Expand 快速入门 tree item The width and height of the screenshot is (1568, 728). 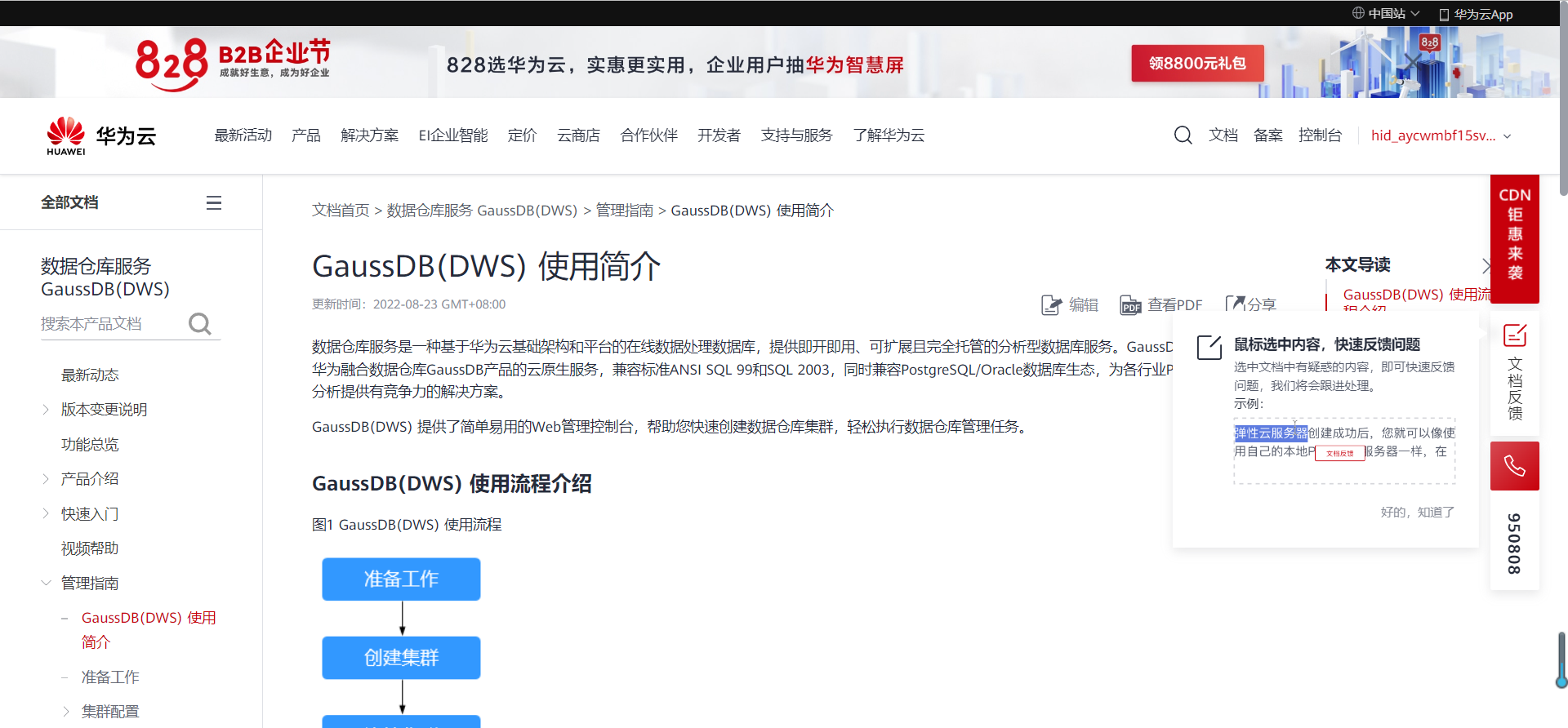pyautogui.click(x=46, y=513)
